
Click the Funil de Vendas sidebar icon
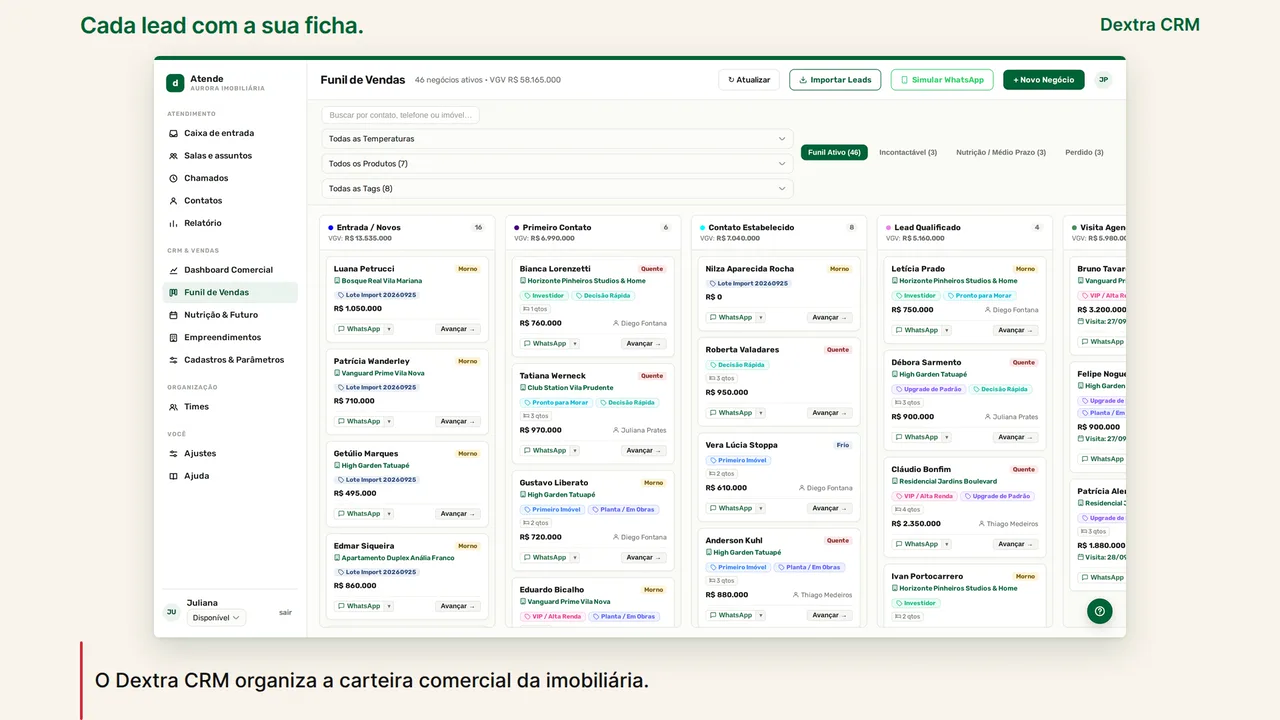[x=174, y=293]
